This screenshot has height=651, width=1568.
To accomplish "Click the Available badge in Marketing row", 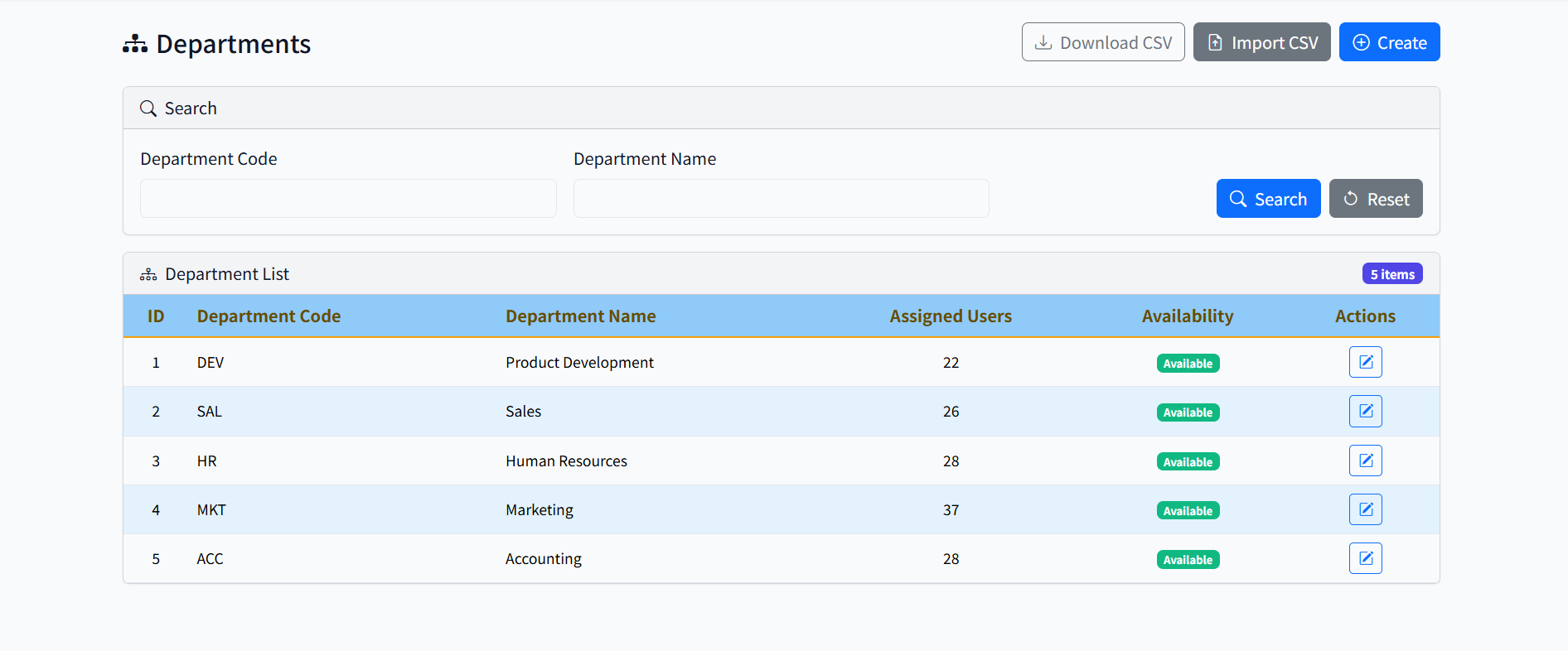I will [1188, 511].
